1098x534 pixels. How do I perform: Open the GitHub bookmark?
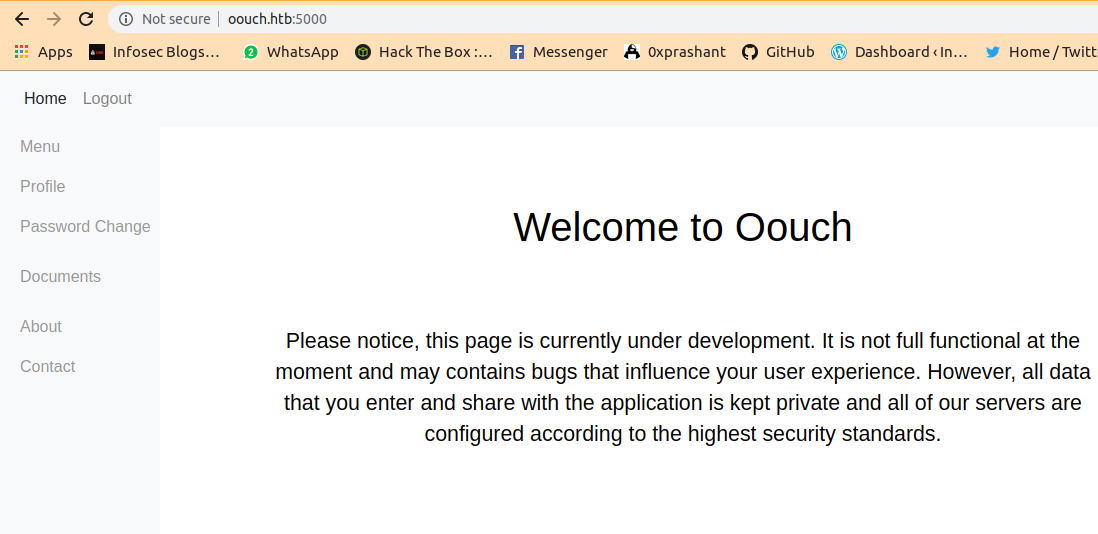pos(778,52)
